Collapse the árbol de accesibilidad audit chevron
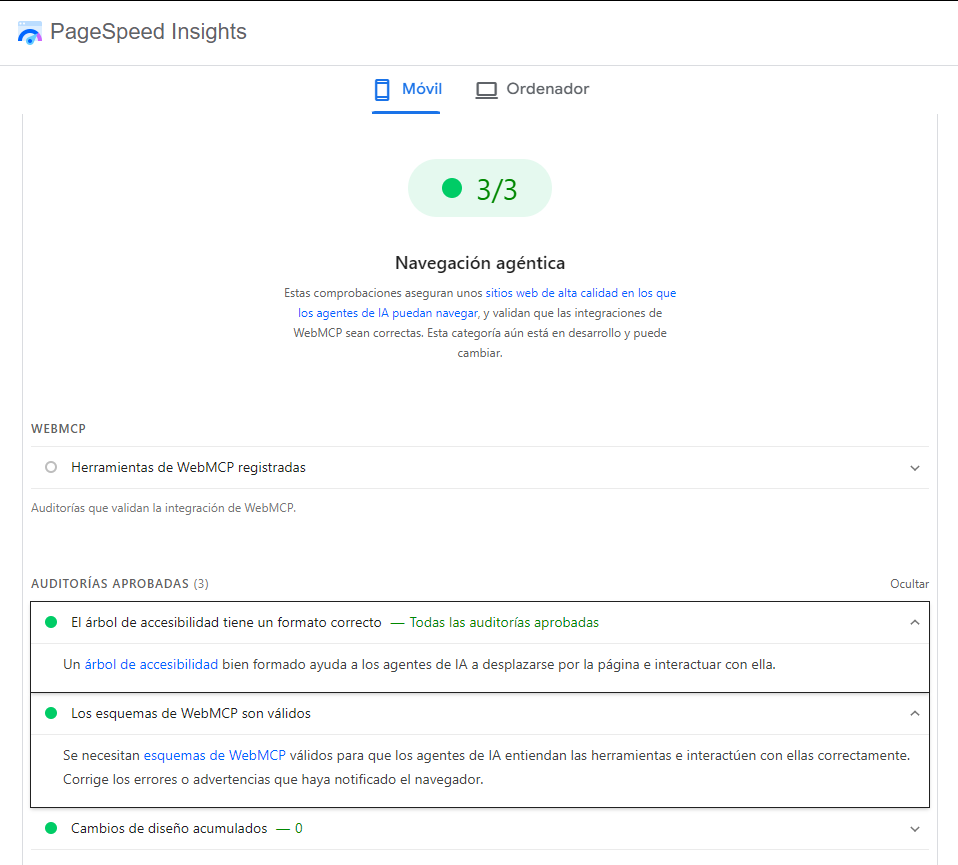The height and width of the screenshot is (865, 958). coord(915,622)
